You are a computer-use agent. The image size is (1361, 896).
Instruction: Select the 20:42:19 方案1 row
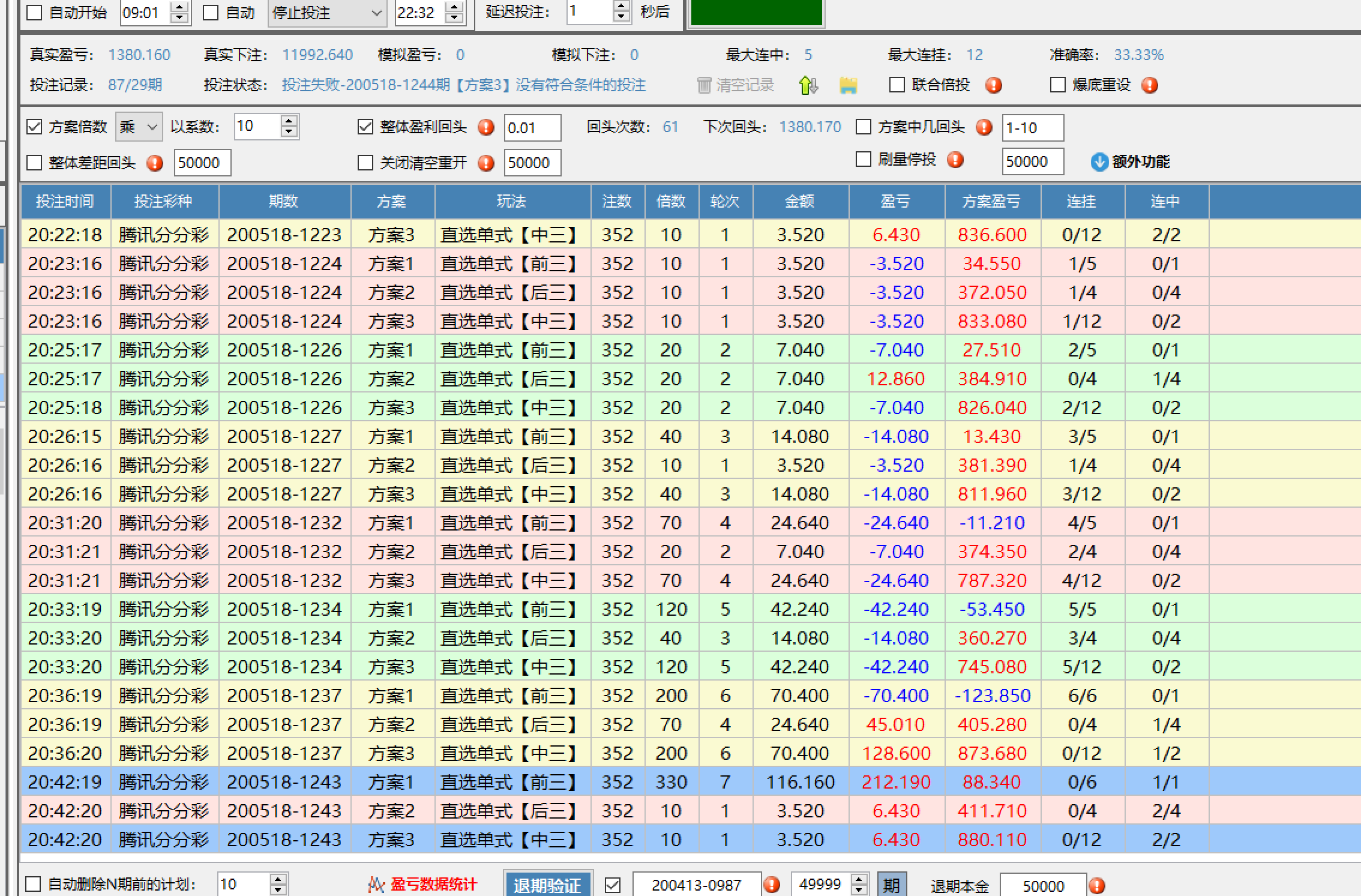(x=690, y=782)
